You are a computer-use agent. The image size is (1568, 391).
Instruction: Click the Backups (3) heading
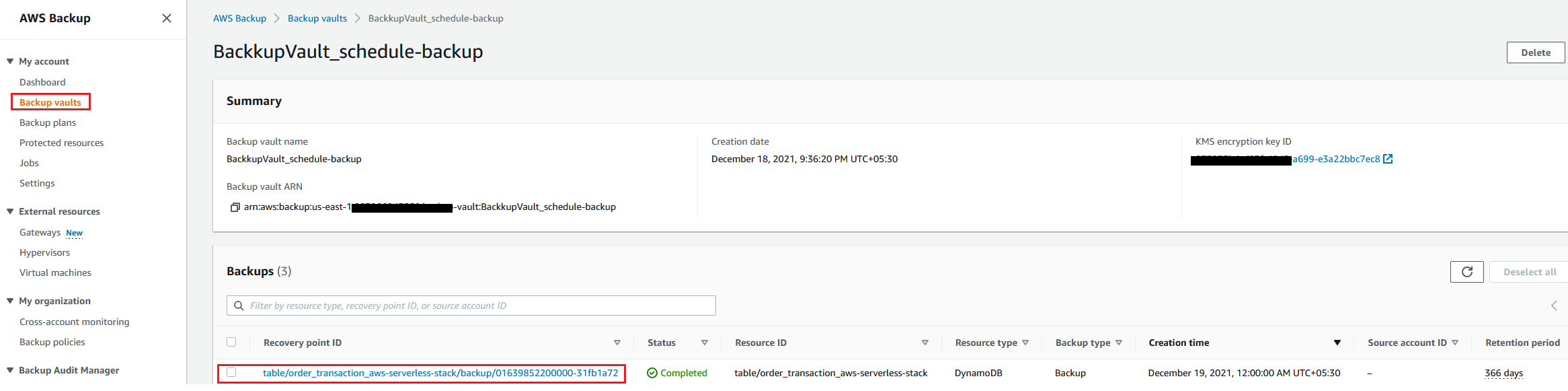point(259,271)
